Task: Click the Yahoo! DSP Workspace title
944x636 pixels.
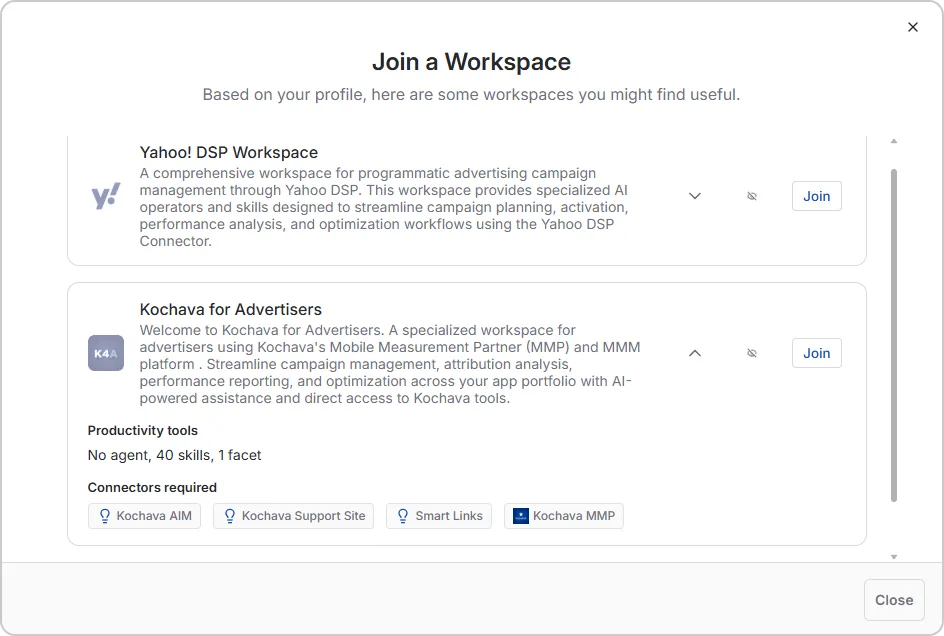Action: coord(229,152)
